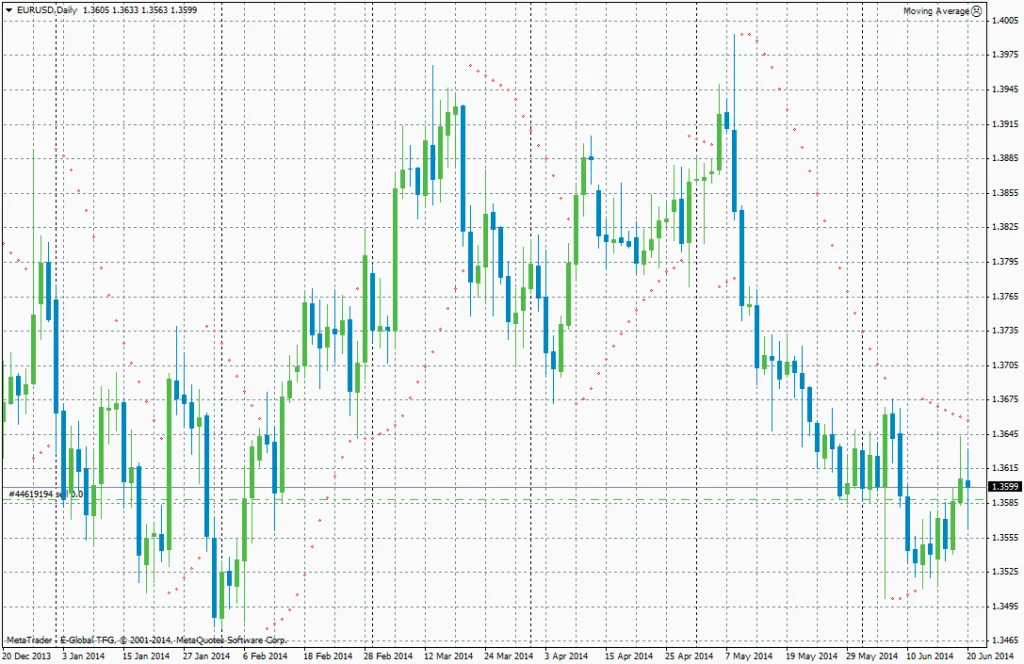
Task: Click the 10 Jun 2014 date label
Action: tap(930, 656)
